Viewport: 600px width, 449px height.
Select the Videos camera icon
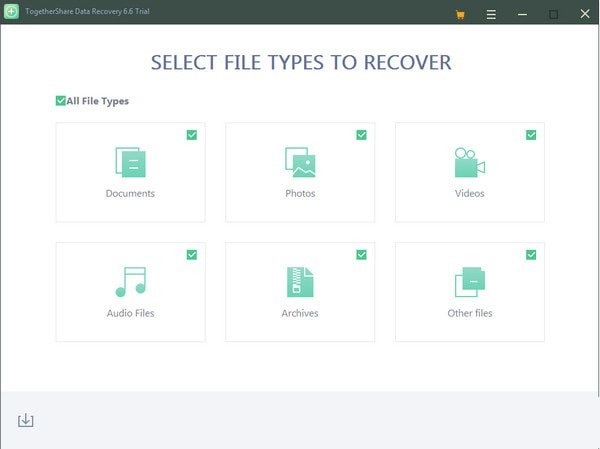point(470,162)
